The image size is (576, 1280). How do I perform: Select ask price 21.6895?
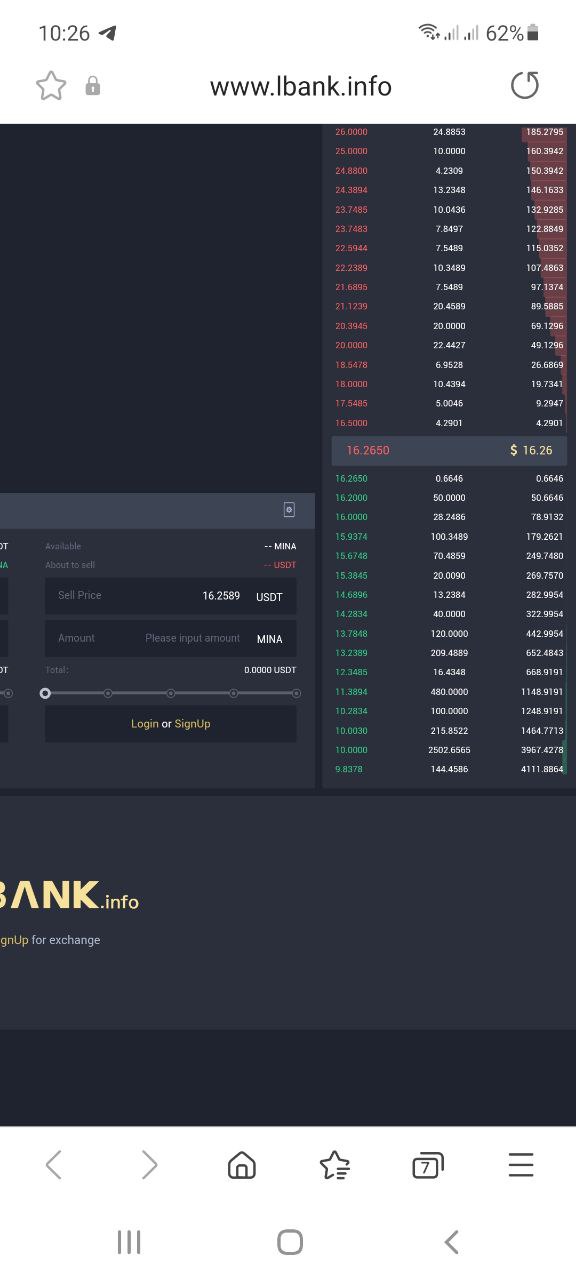click(351, 287)
